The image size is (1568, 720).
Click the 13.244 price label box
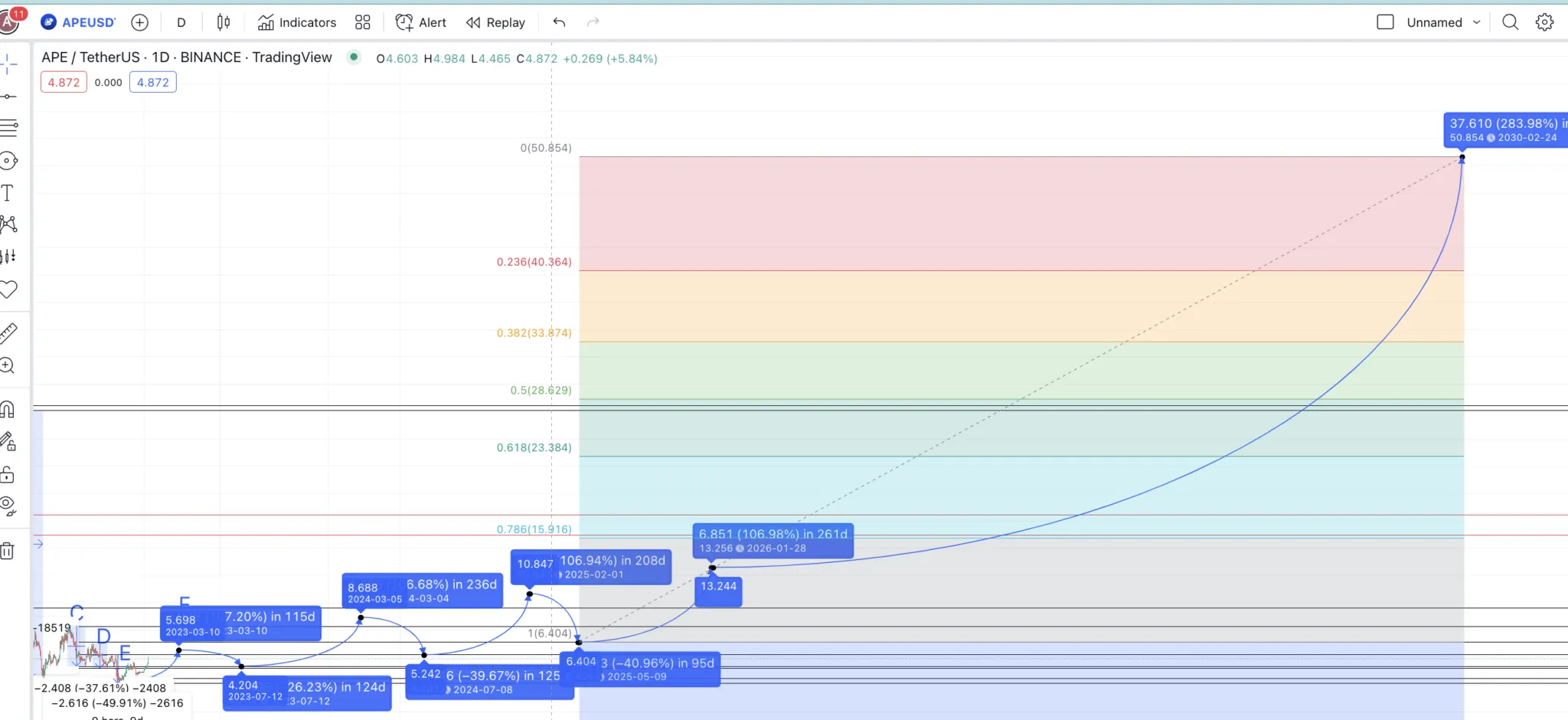point(718,591)
